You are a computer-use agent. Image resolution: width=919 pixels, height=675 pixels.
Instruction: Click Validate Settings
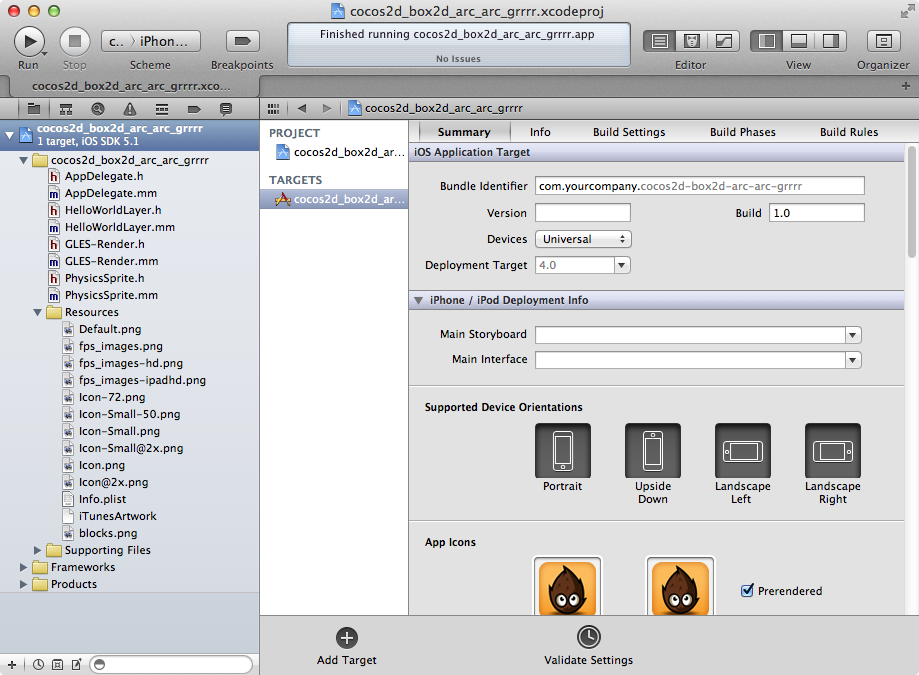point(588,646)
